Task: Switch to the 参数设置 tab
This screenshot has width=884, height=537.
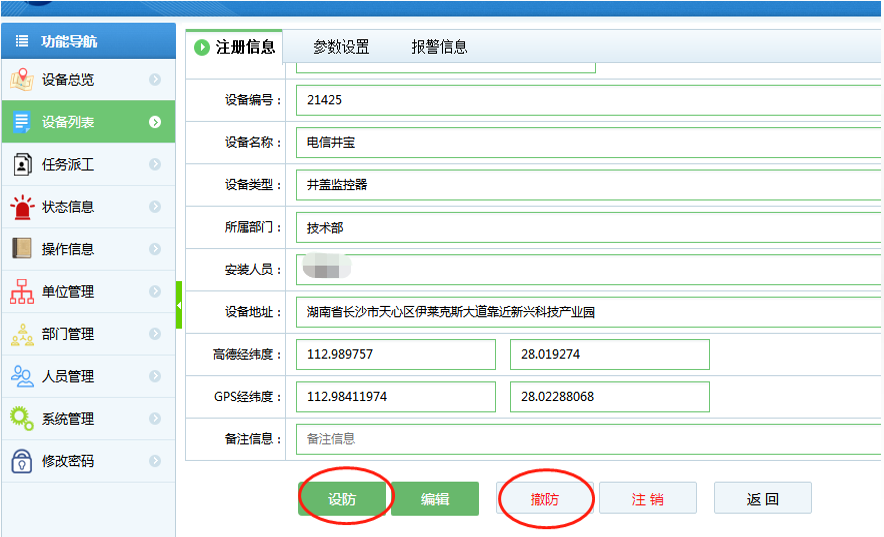Action: [x=341, y=47]
